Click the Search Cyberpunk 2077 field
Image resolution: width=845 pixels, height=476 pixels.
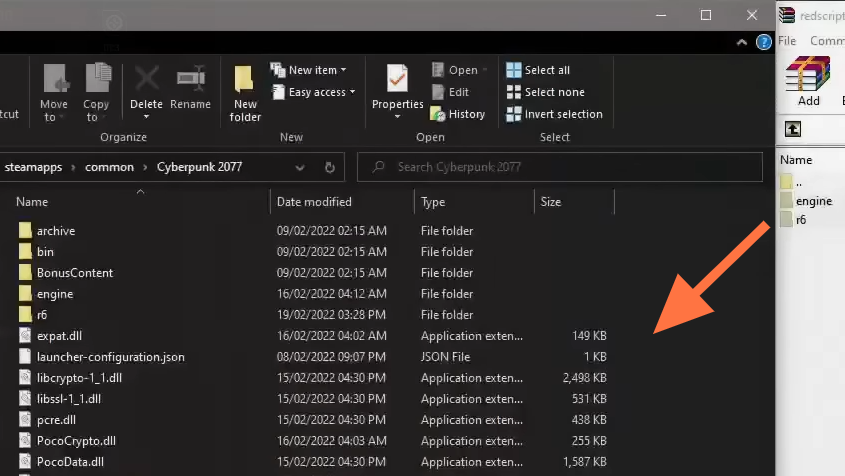tap(560, 167)
